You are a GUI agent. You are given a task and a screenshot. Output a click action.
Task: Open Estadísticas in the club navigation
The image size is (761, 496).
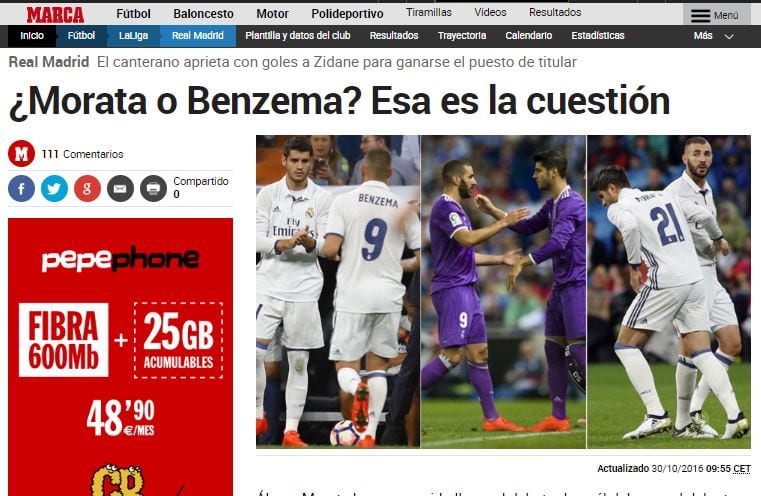[598, 36]
